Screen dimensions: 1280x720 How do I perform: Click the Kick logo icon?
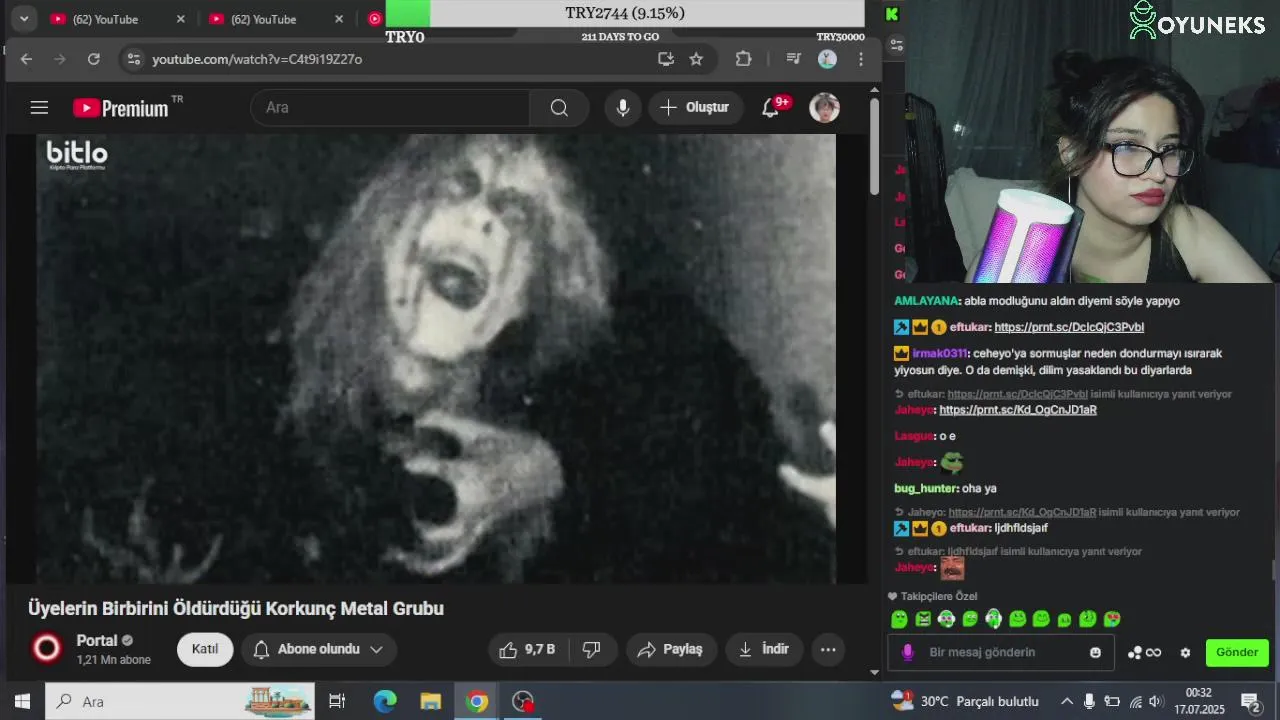point(892,14)
